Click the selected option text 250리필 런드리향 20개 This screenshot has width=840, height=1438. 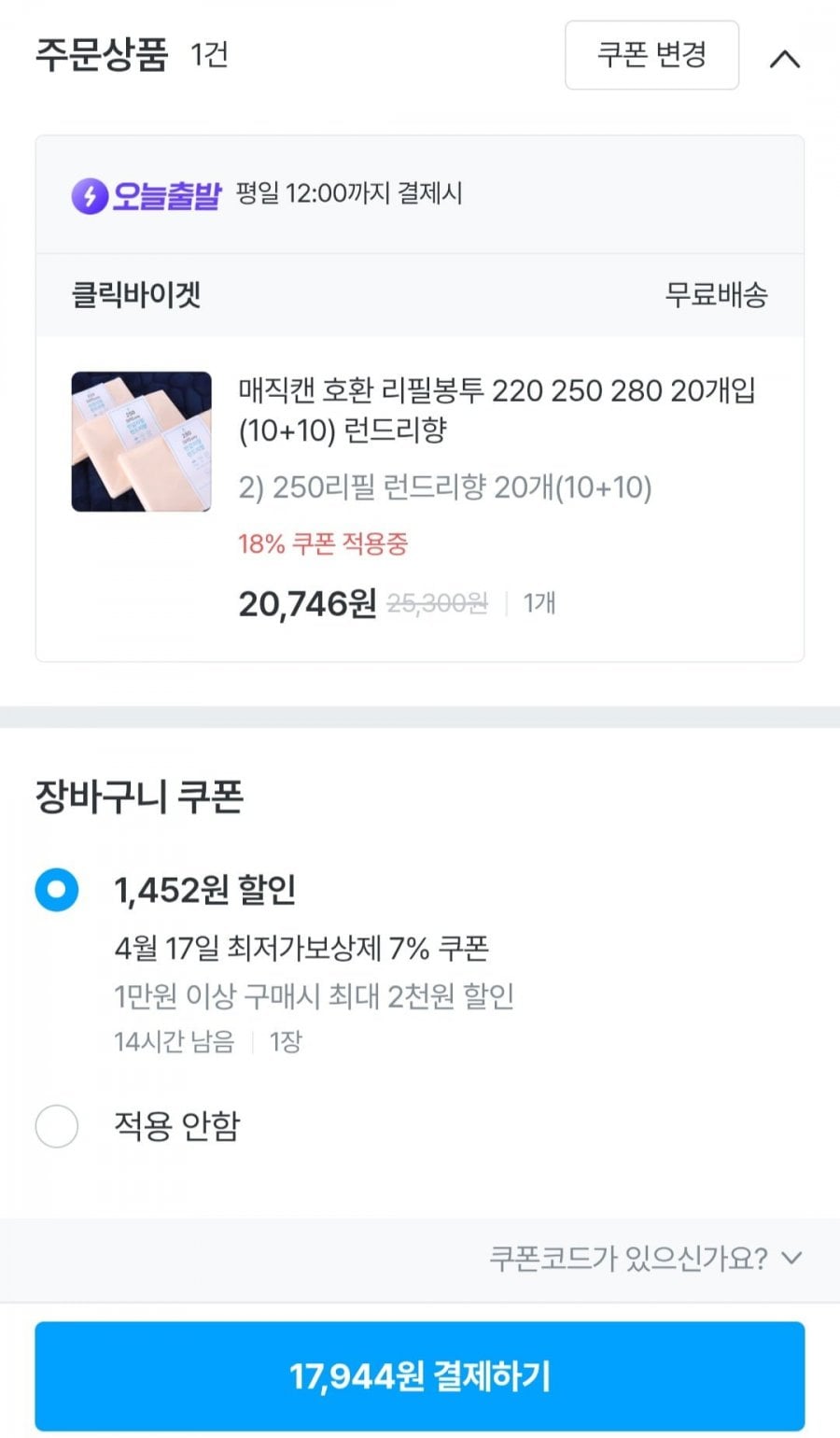click(445, 487)
